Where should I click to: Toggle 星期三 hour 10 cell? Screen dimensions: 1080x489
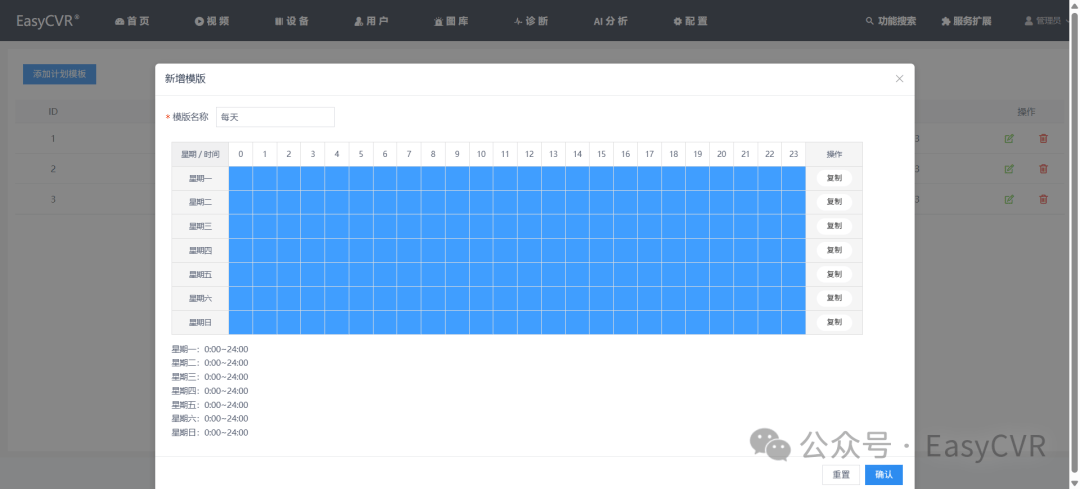481,226
